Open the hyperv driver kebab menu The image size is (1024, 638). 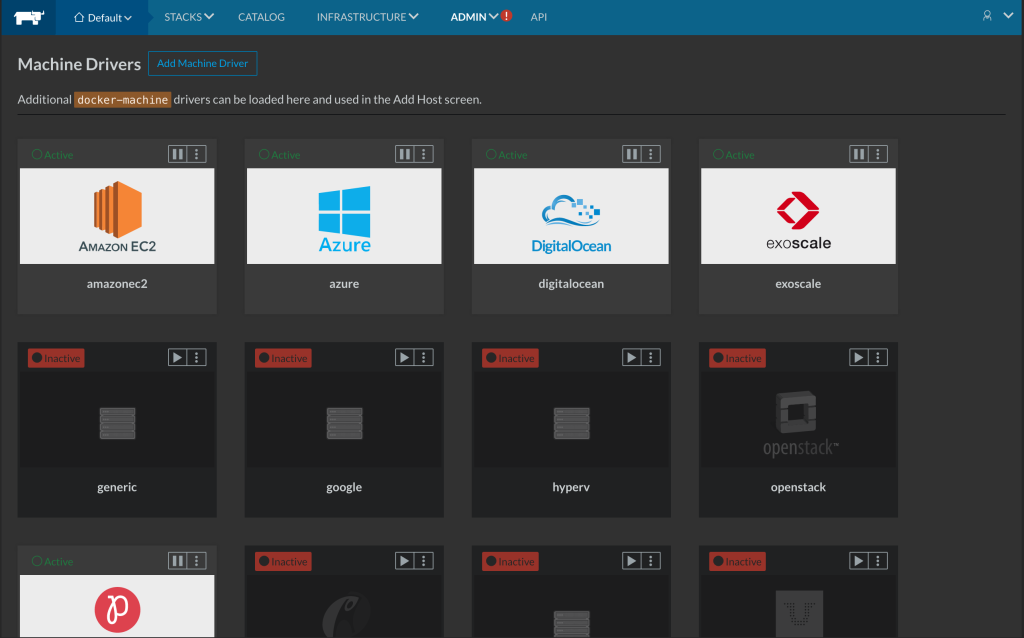coord(652,357)
